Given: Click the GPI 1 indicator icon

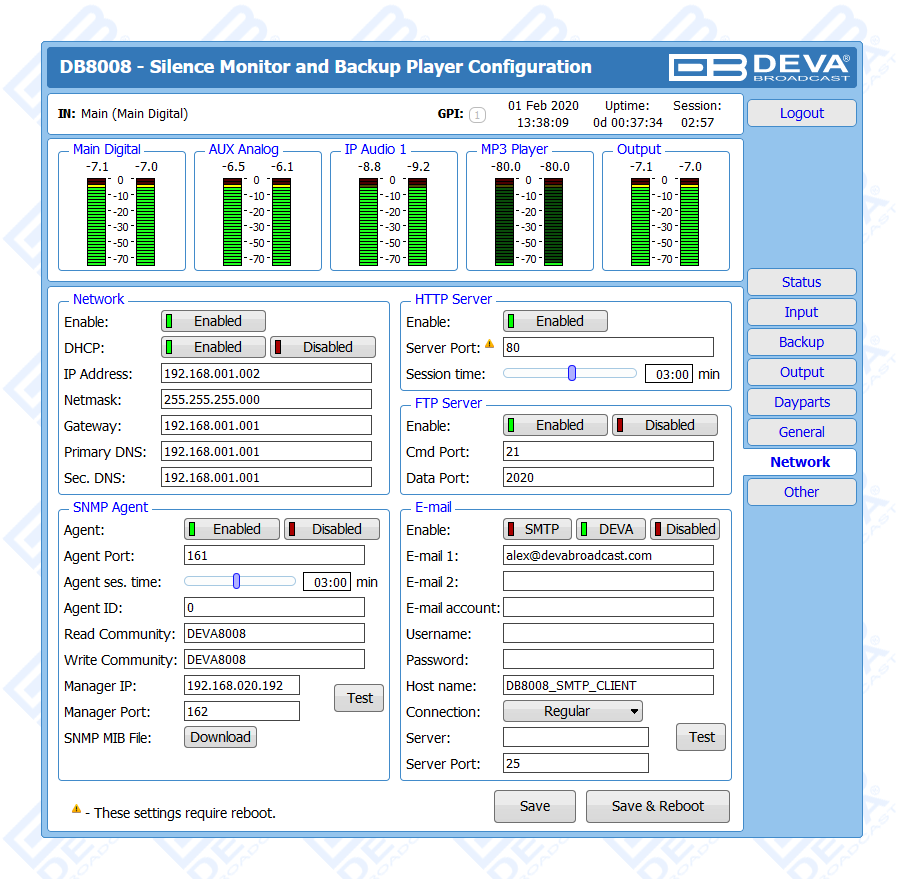Looking at the screenshot, I should tap(477, 115).
